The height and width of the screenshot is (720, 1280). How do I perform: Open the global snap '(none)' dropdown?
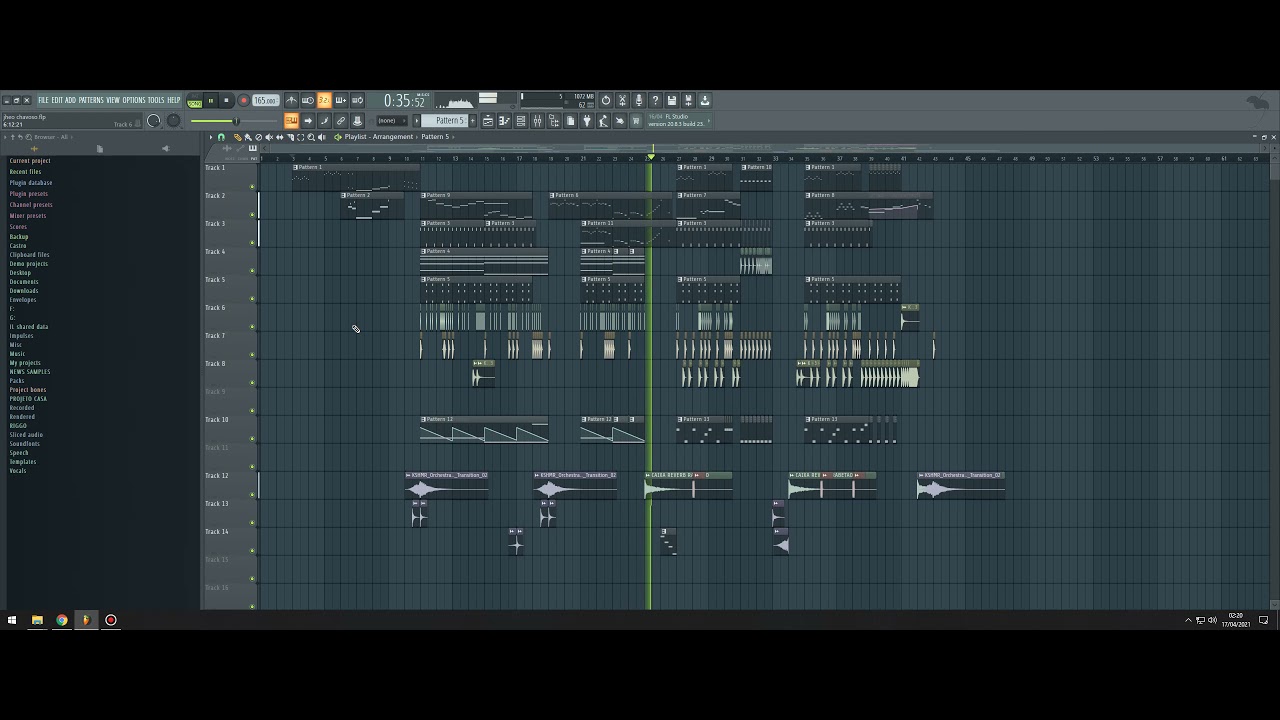pos(392,120)
